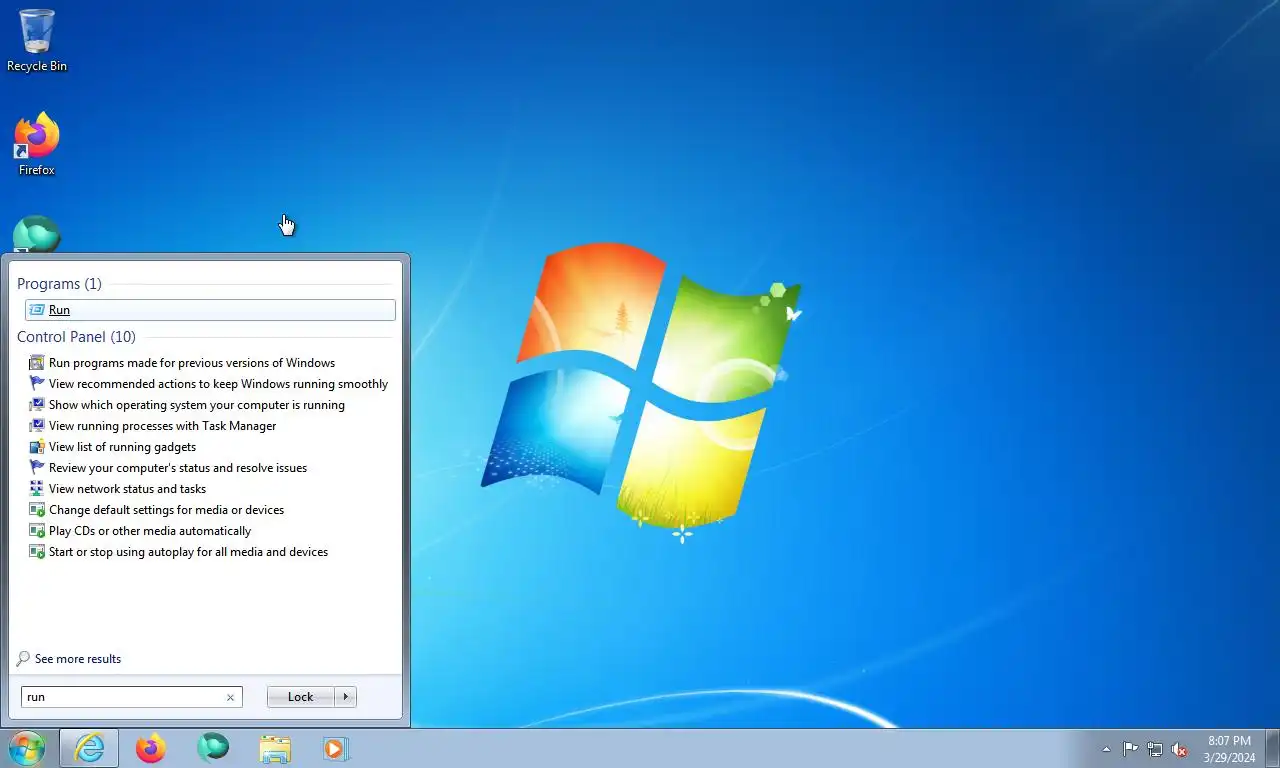Click the Windows Start orb

pyautogui.click(x=27, y=748)
